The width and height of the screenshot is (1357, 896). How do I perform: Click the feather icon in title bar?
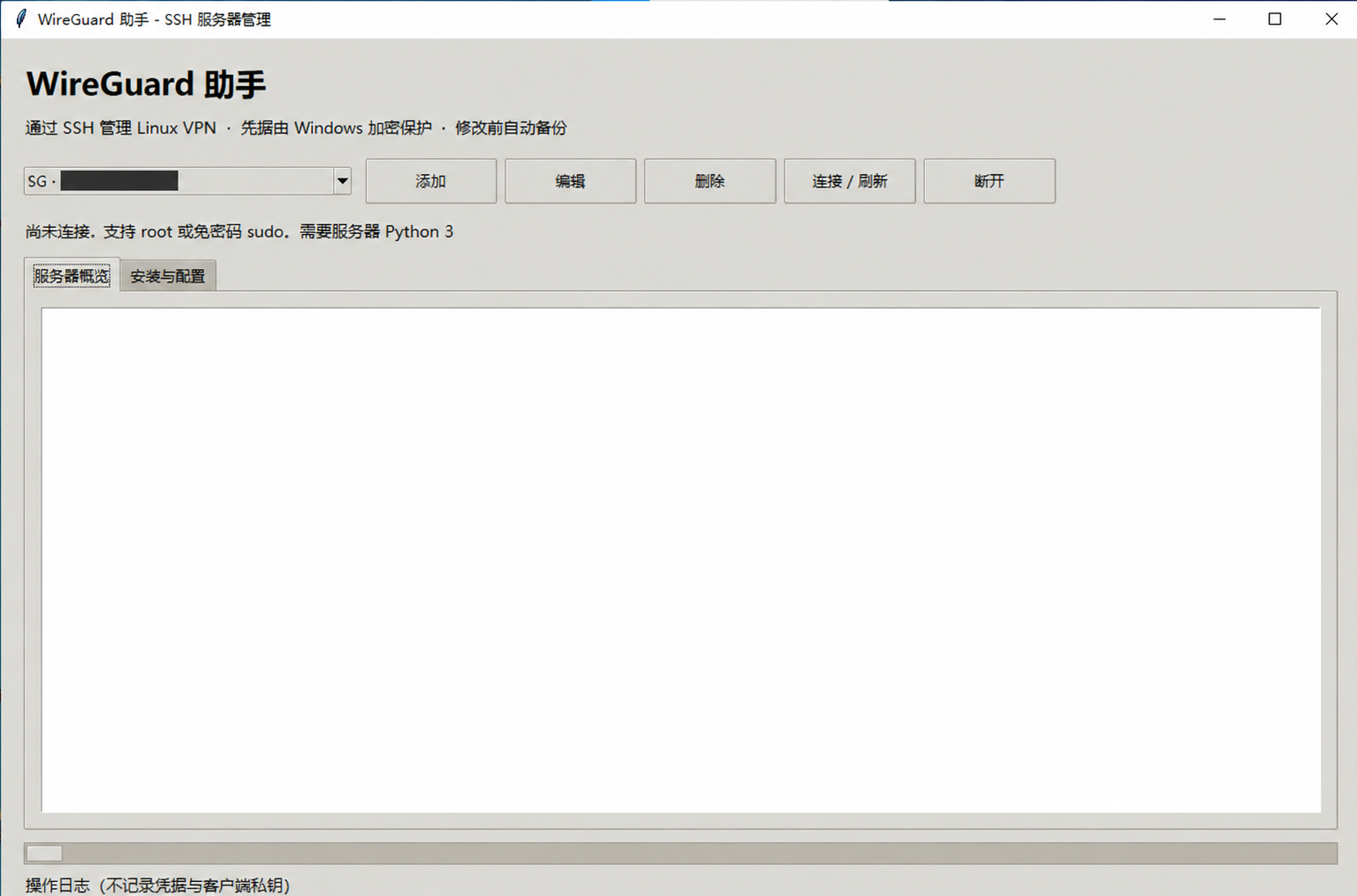coord(20,18)
